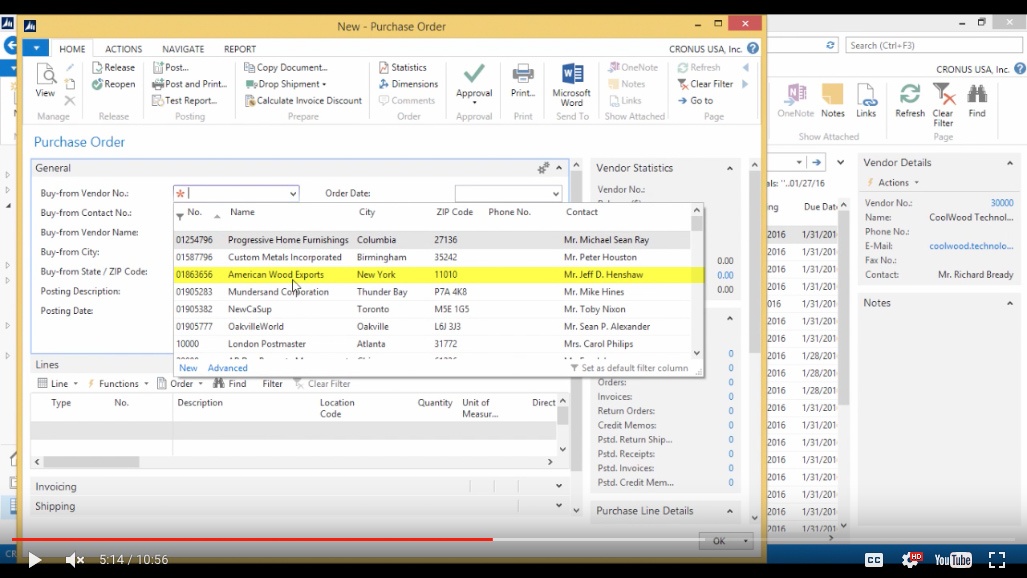Click Links in background window ribbon
Viewport: 1027px width, 578px height.
coord(866,100)
